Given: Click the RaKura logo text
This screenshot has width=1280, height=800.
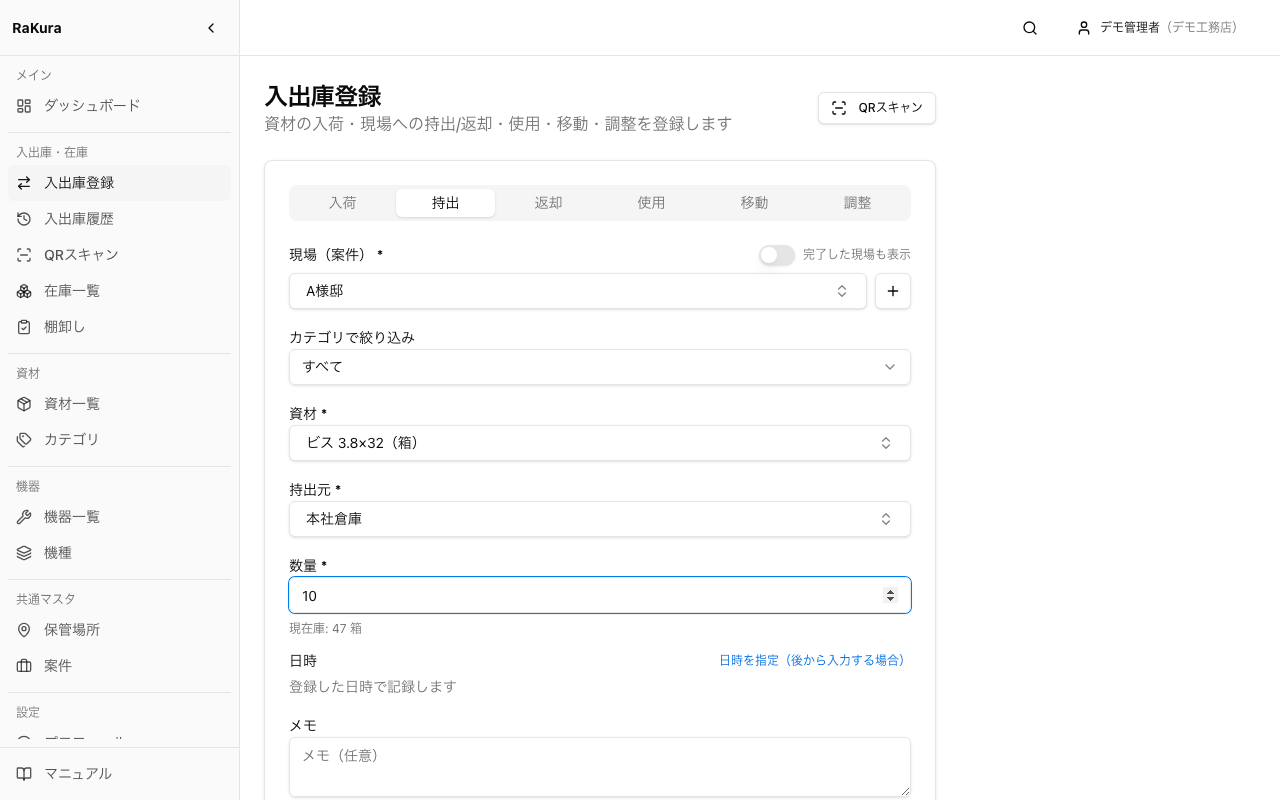Looking at the screenshot, I should [37, 28].
